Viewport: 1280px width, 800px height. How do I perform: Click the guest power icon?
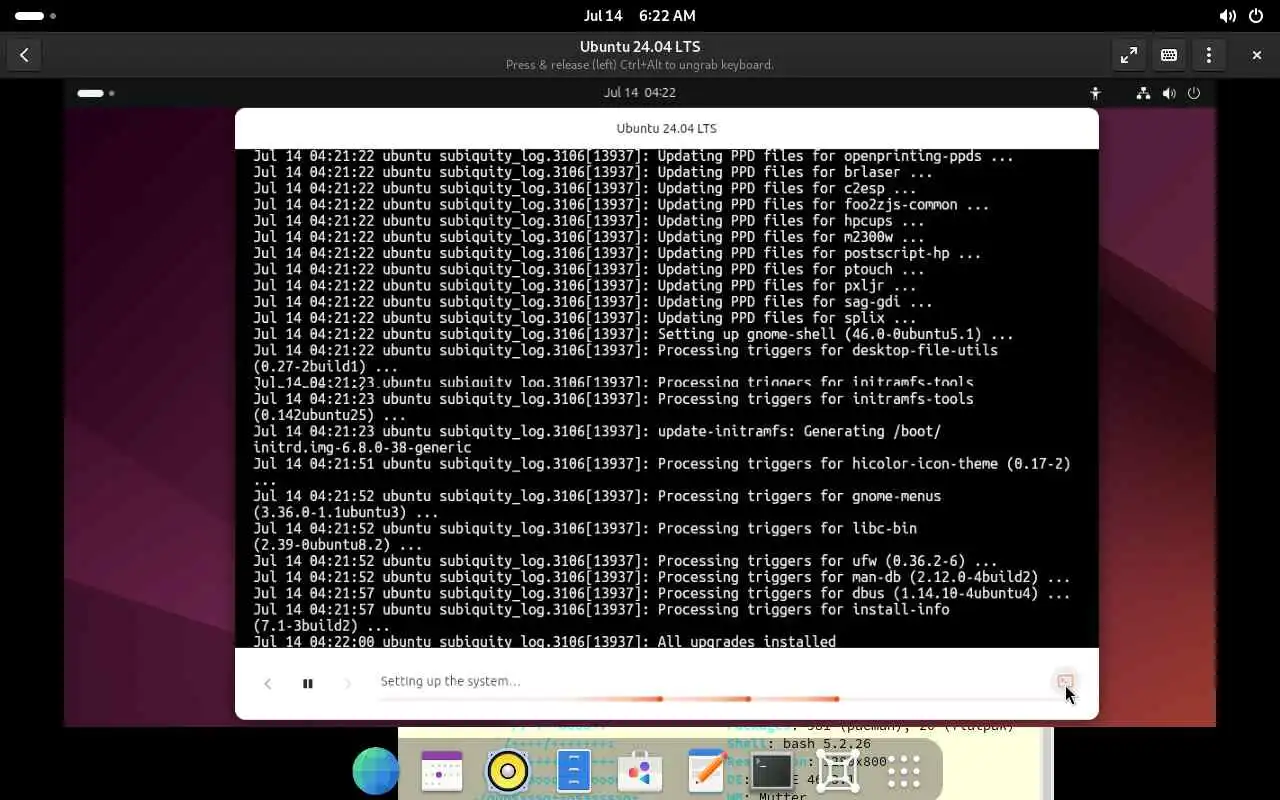[1193, 93]
